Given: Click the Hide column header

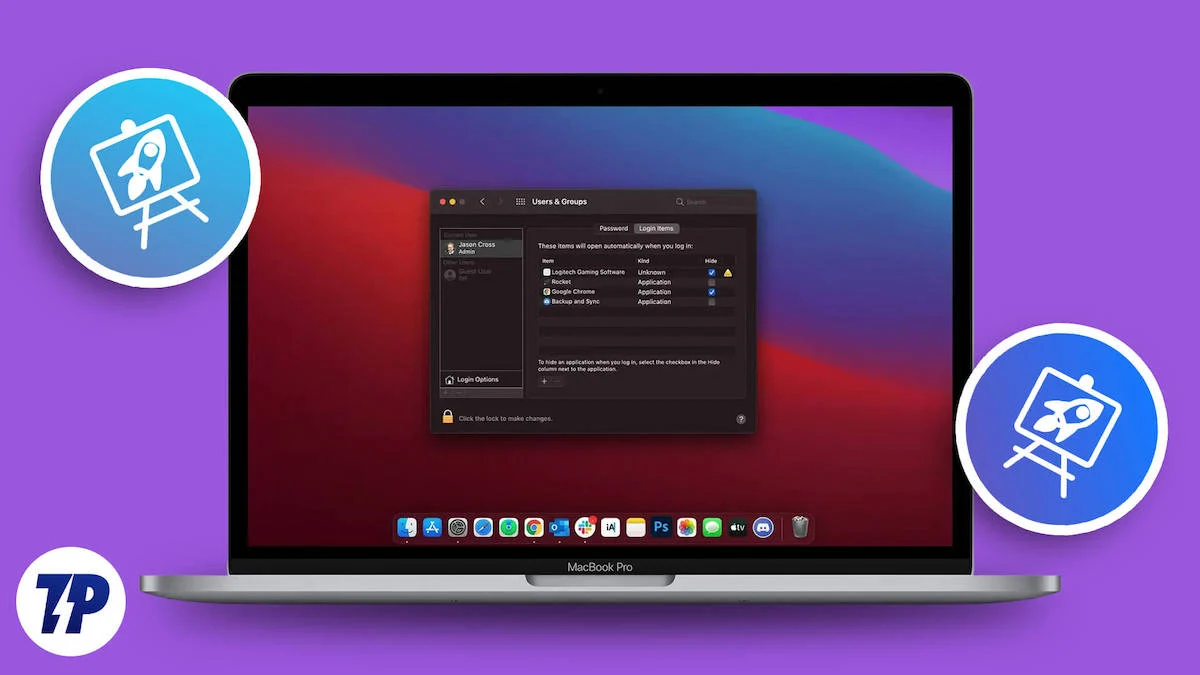Looking at the screenshot, I should [711, 261].
